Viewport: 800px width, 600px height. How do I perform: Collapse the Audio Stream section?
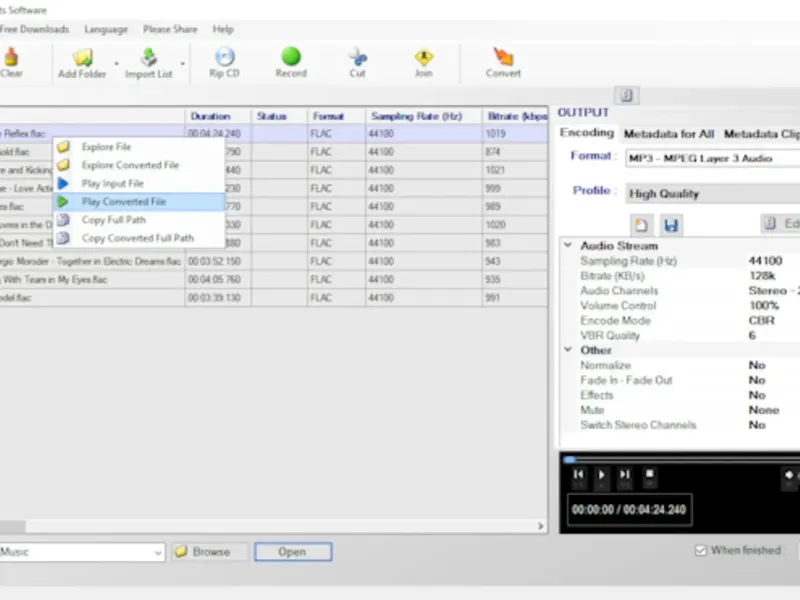point(569,246)
